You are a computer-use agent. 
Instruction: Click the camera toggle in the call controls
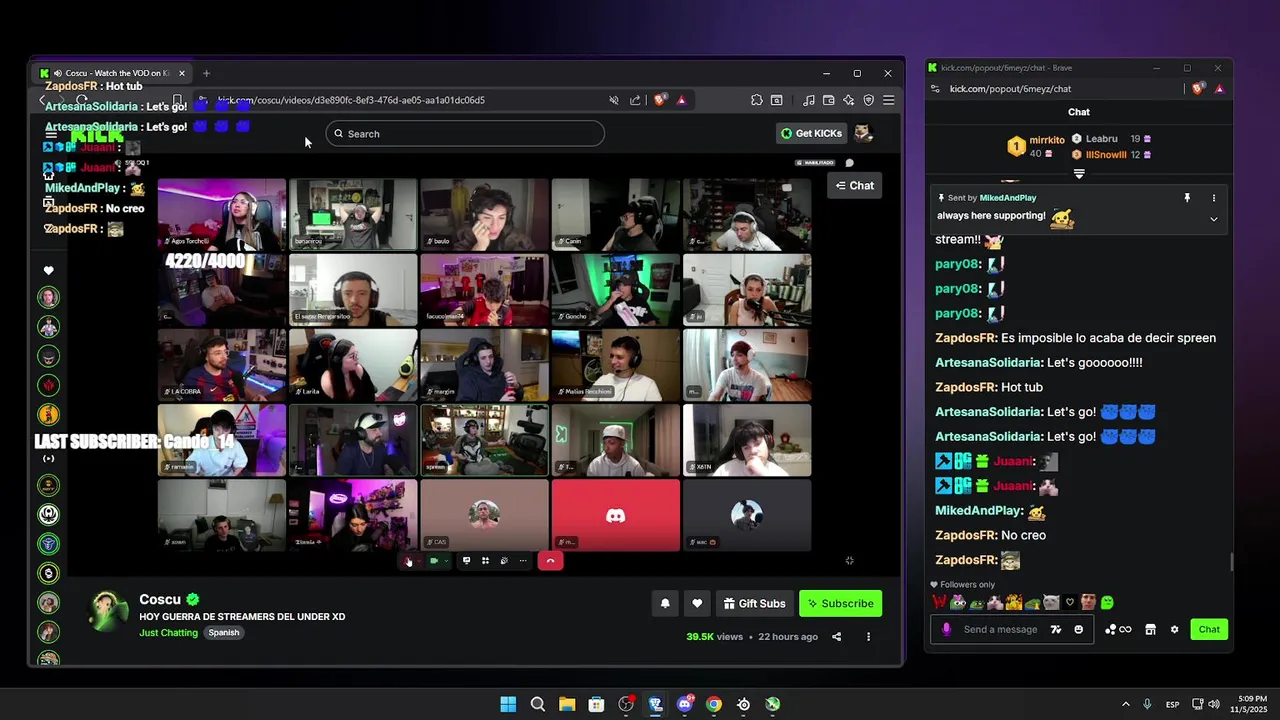click(x=433, y=561)
